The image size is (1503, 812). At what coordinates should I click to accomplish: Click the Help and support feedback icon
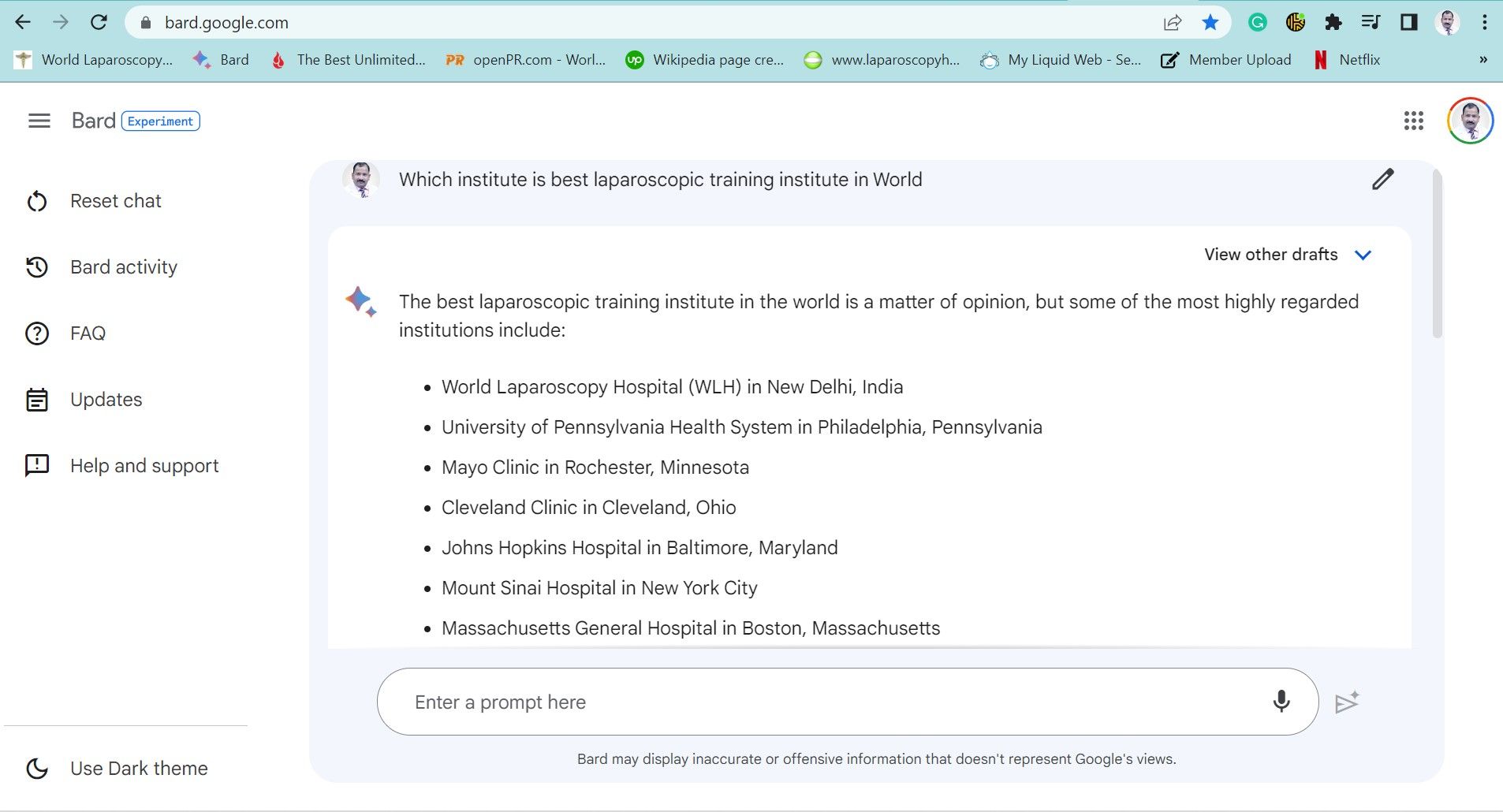point(37,466)
